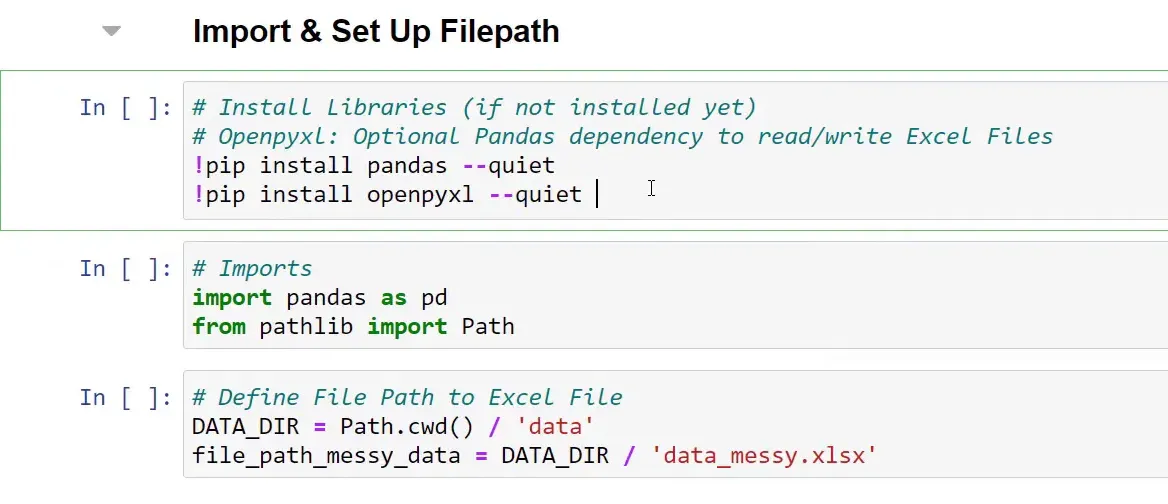Click the '# Imports' comment
This screenshot has width=1168, height=504.
(x=252, y=269)
